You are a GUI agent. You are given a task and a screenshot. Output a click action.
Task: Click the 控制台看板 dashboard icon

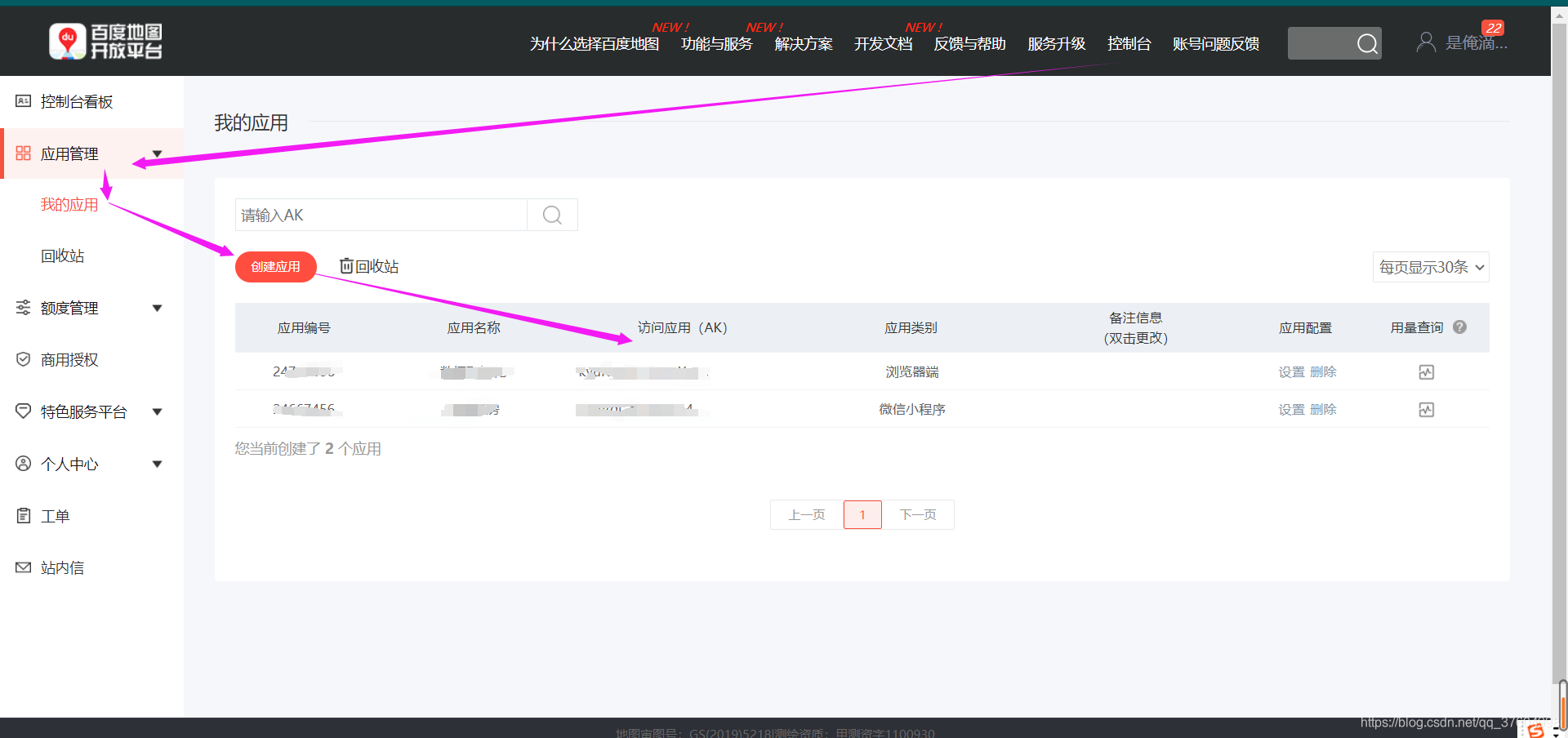point(23,101)
